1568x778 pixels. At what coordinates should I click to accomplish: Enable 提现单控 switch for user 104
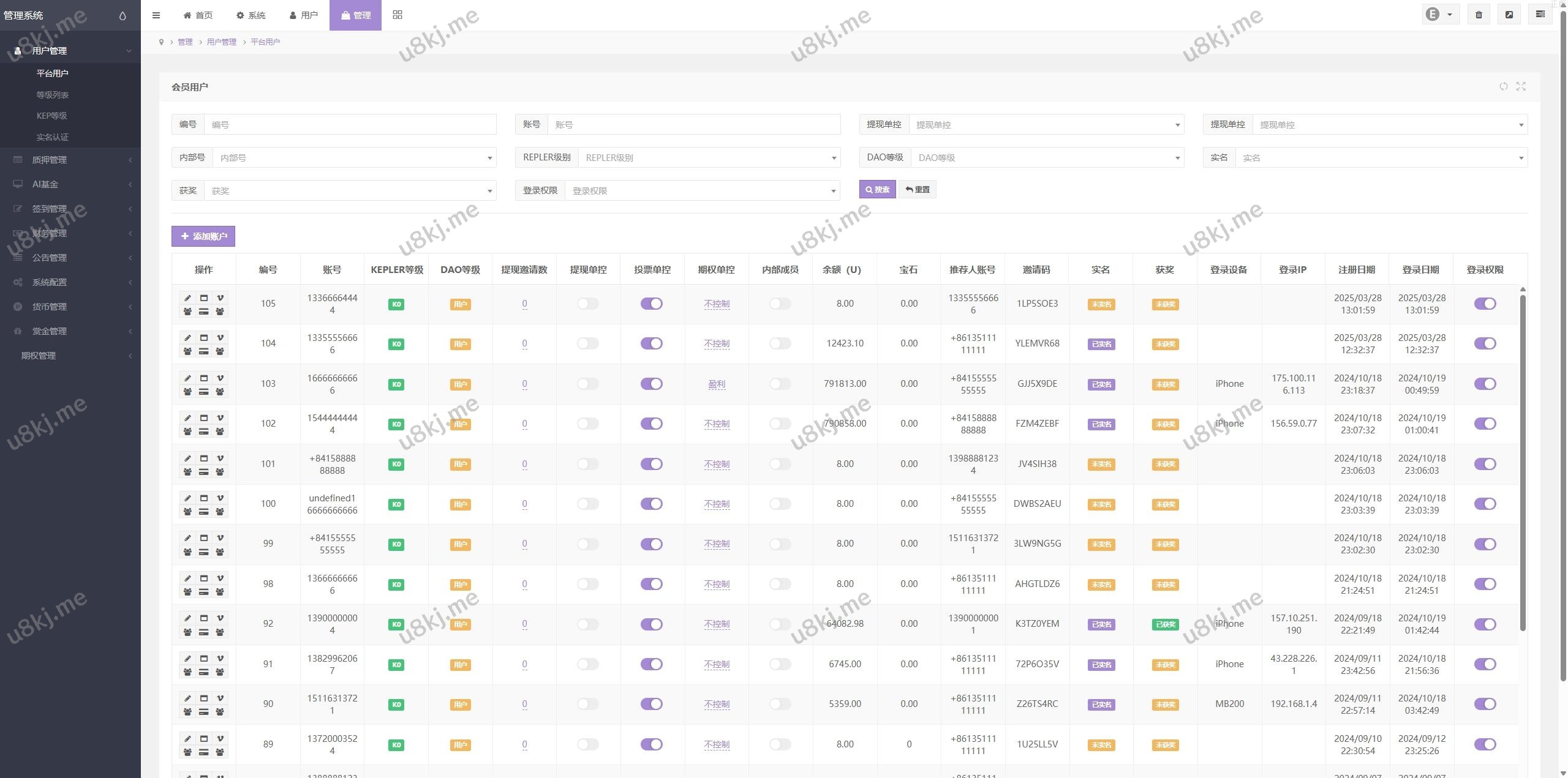pos(587,343)
